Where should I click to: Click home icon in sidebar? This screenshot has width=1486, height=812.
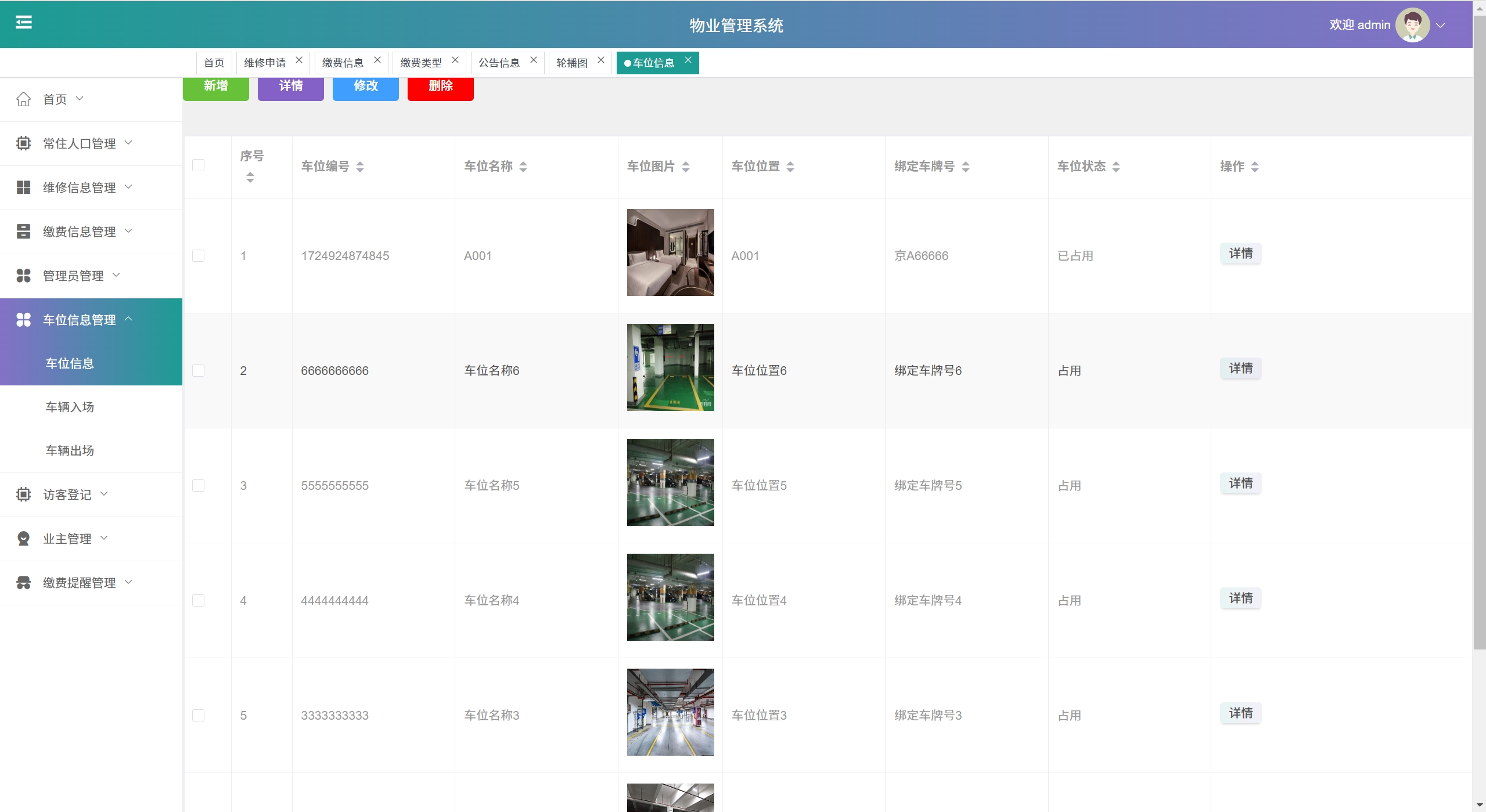pyautogui.click(x=23, y=99)
